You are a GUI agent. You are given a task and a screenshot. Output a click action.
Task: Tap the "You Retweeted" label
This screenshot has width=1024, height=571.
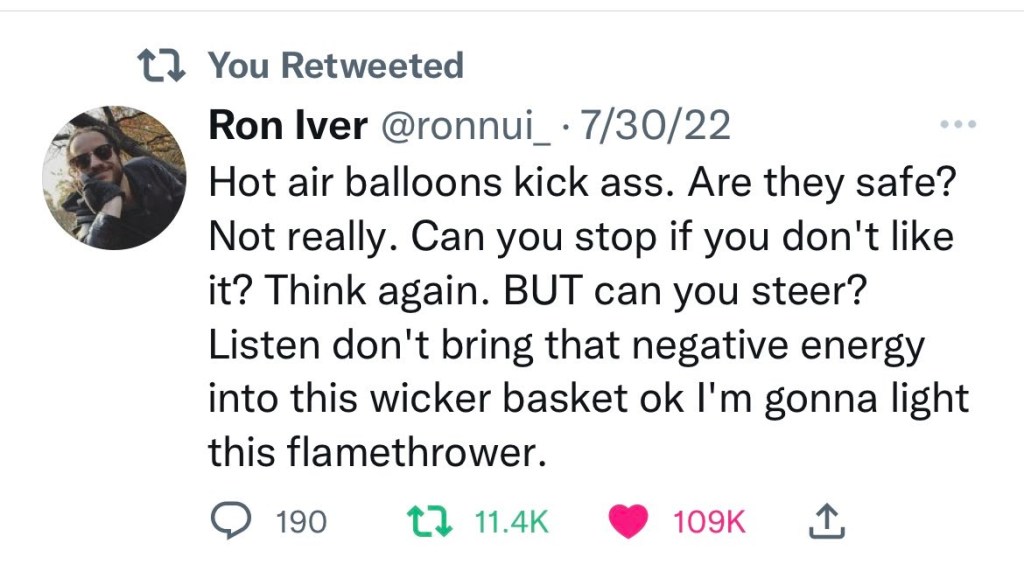[336, 67]
